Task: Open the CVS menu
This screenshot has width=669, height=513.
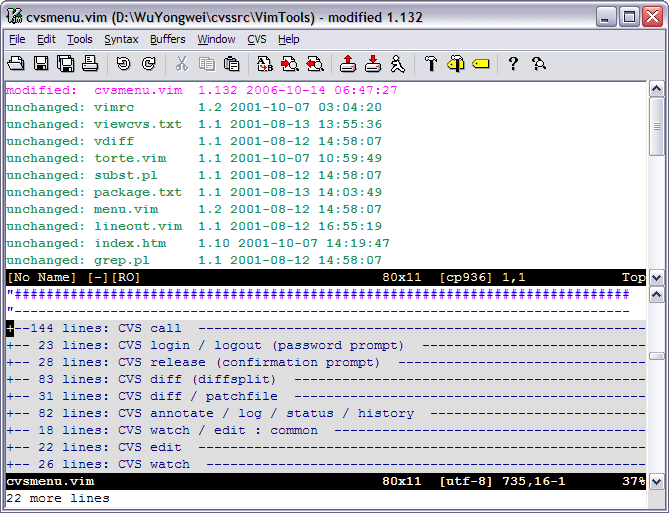Action: pos(257,39)
